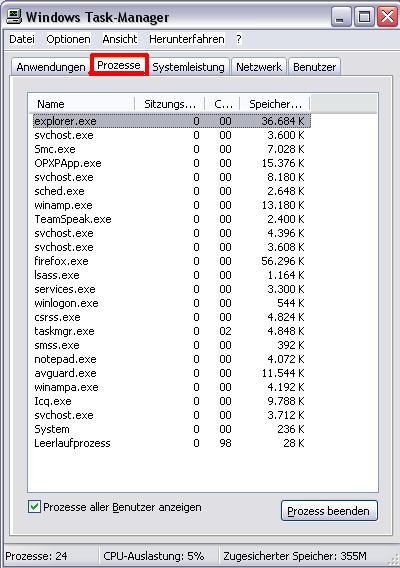Switch to the Systemleistung tab
The image size is (400, 568).
pos(188,67)
